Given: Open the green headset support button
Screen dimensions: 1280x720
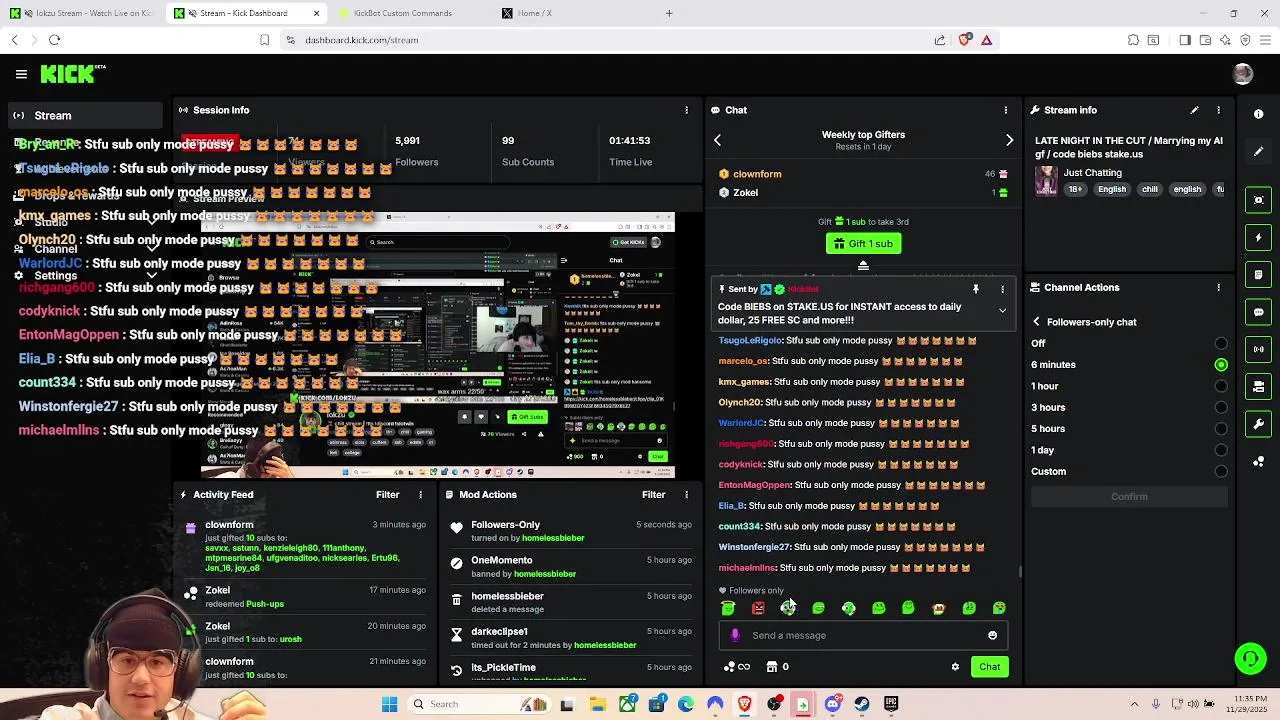Looking at the screenshot, I should point(1250,658).
